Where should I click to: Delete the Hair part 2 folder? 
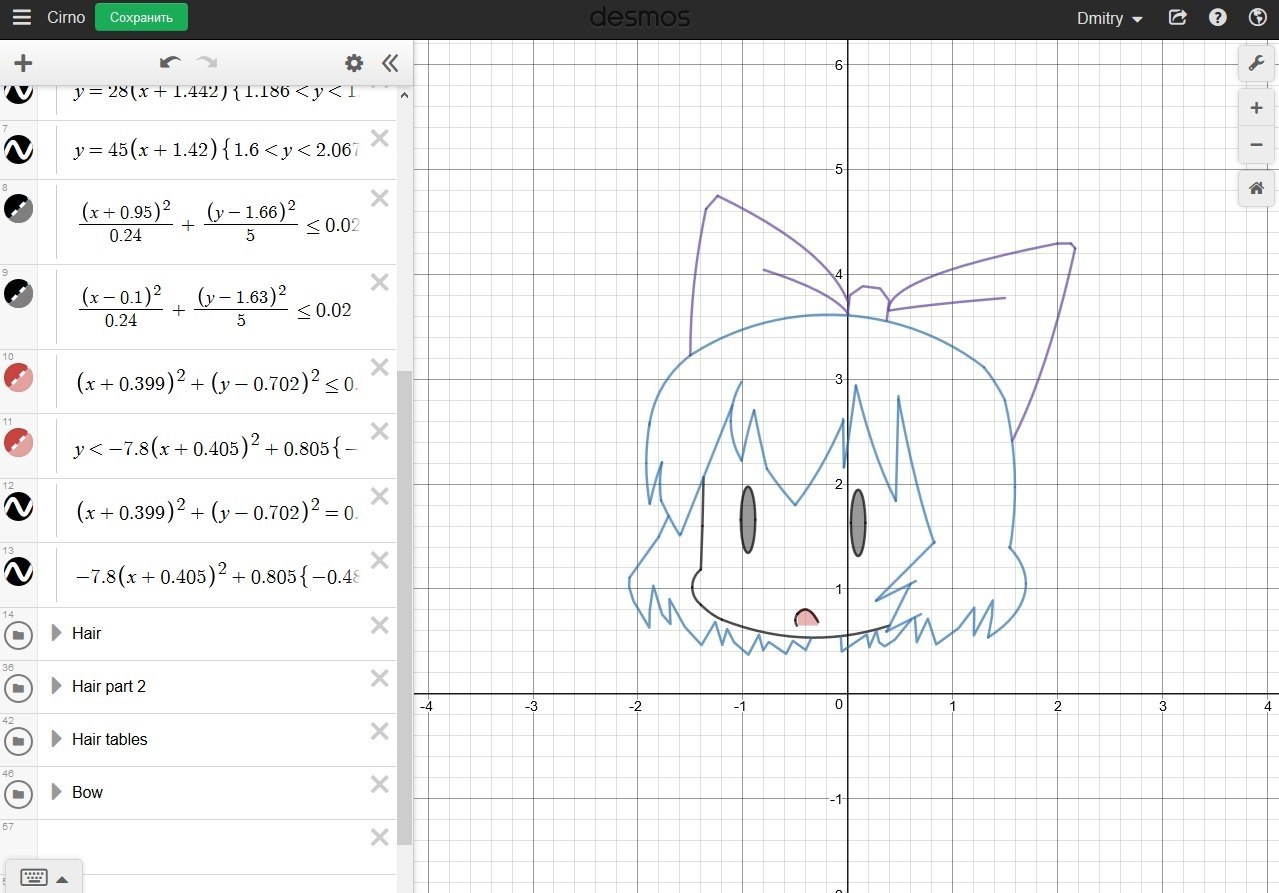click(x=380, y=679)
